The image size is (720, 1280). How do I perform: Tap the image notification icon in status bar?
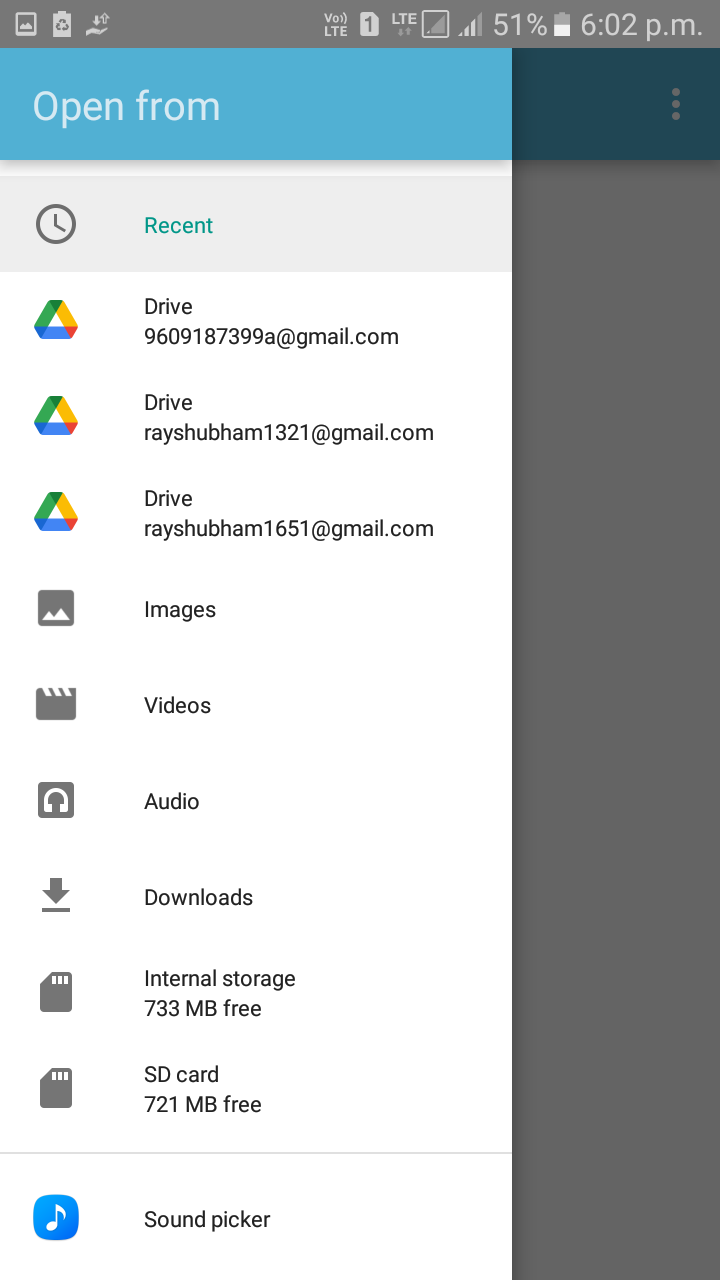click(x=27, y=24)
